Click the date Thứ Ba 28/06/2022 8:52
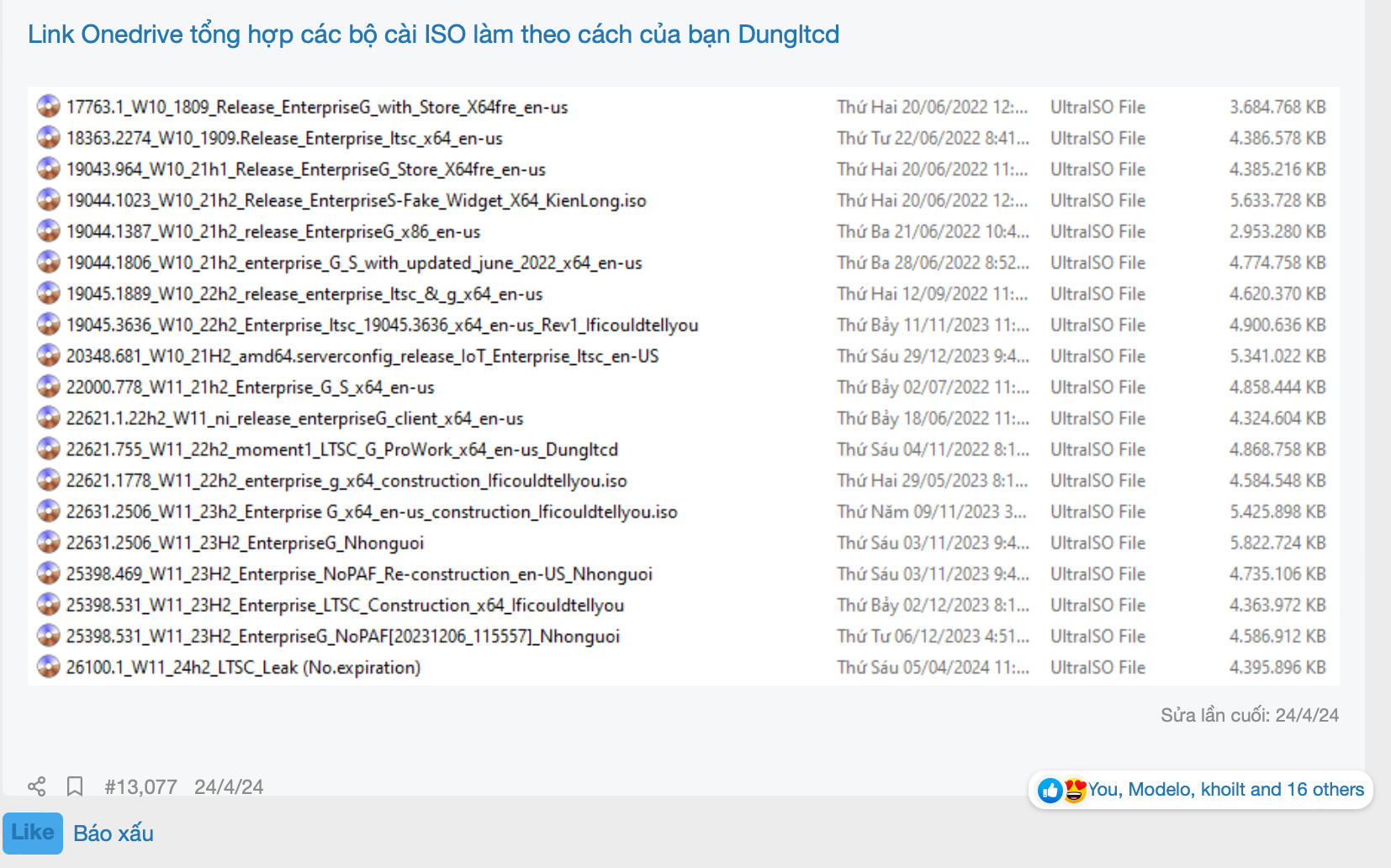The image size is (1391, 868). (x=933, y=262)
